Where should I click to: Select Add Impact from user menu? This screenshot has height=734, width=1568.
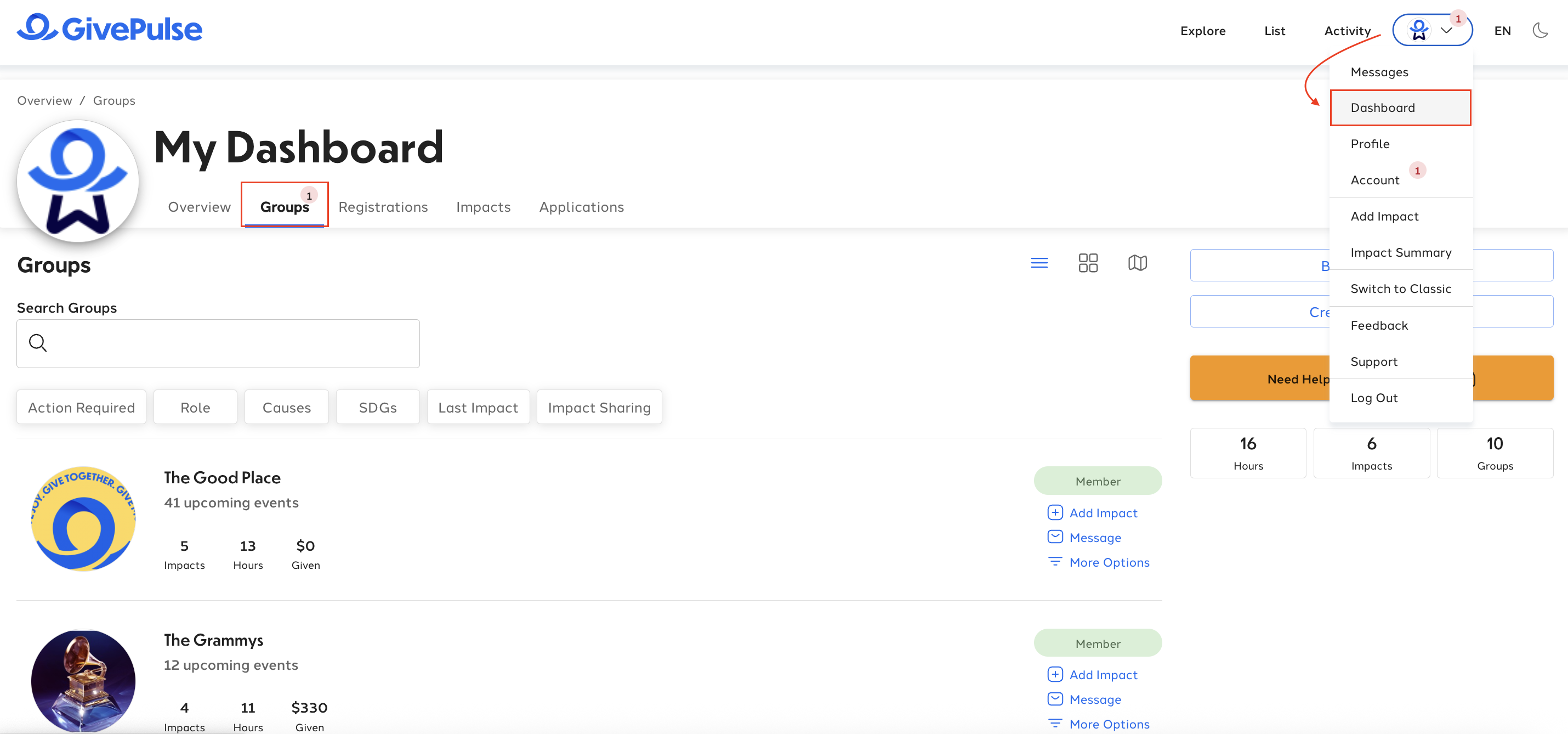pos(1401,216)
